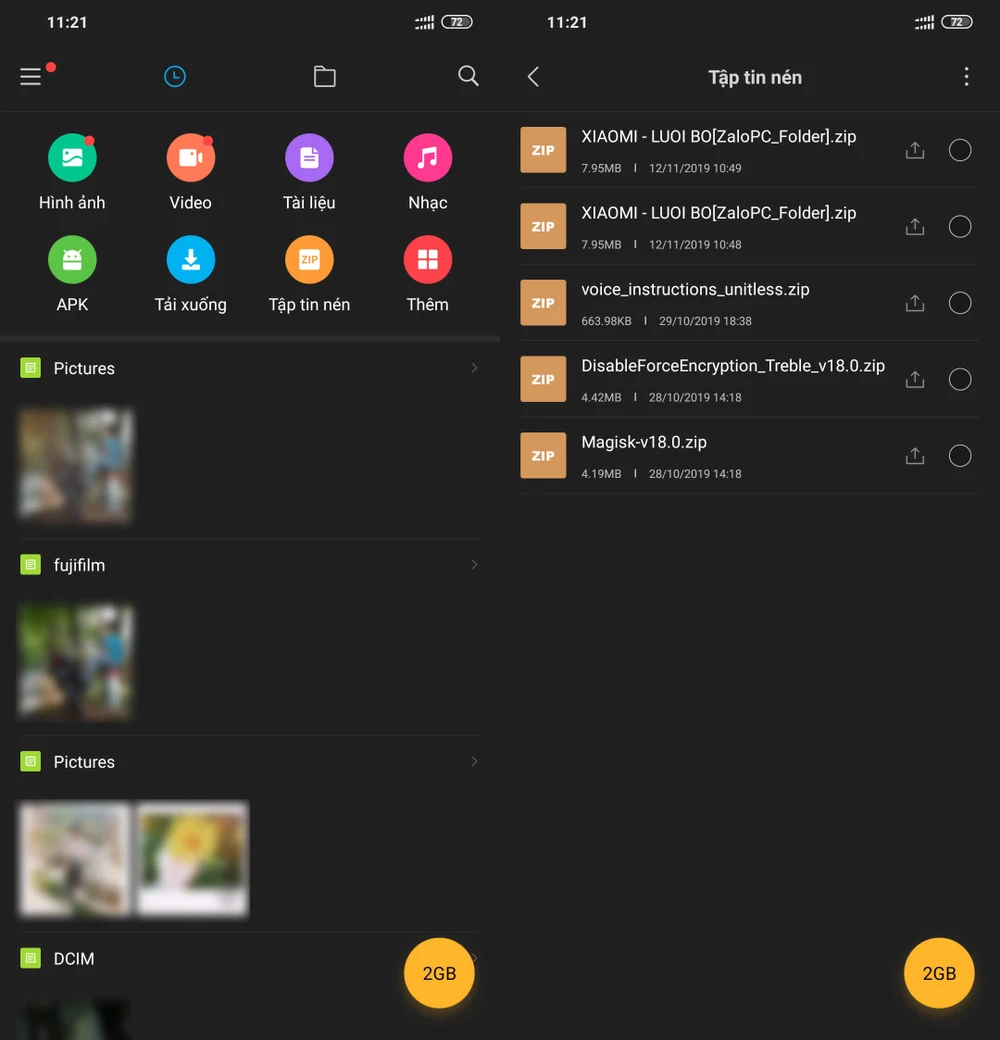Screen dimensions: 1000x1040
Task: Expand the first Pictures folder chevron
Action: [x=474, y=368]
